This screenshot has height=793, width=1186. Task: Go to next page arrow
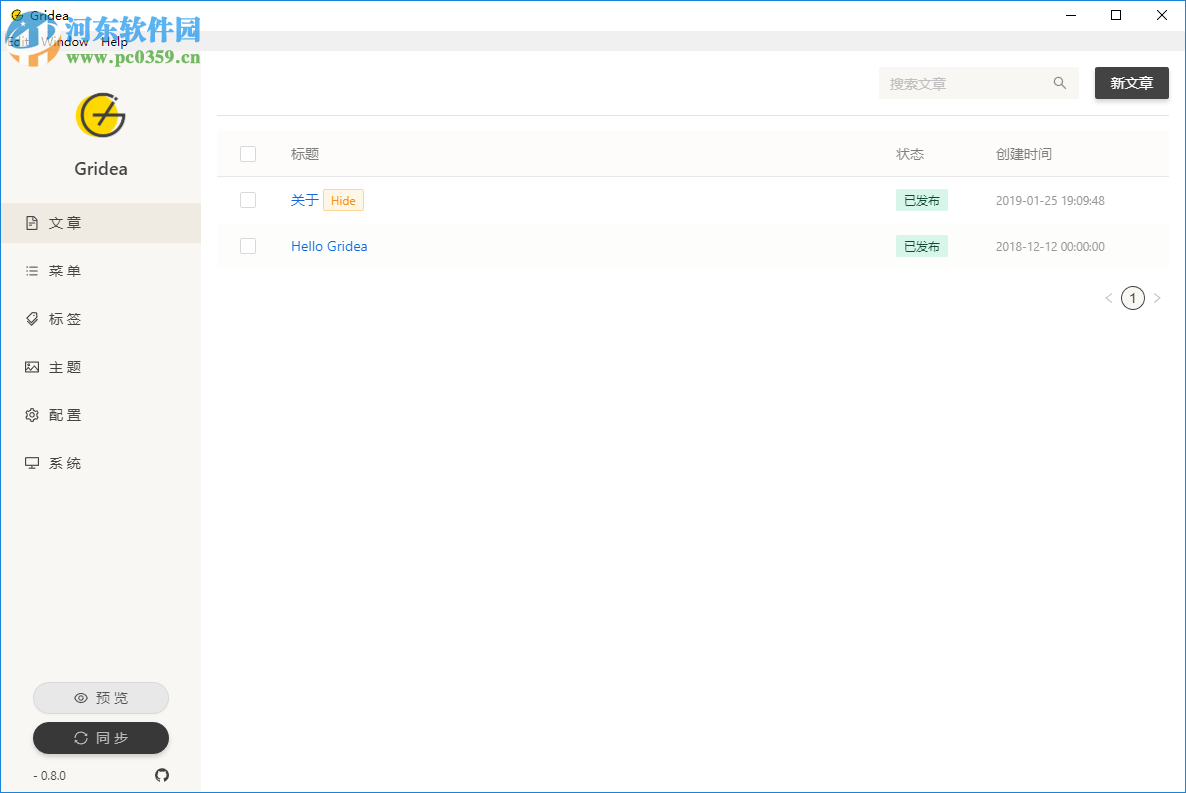1157,298
